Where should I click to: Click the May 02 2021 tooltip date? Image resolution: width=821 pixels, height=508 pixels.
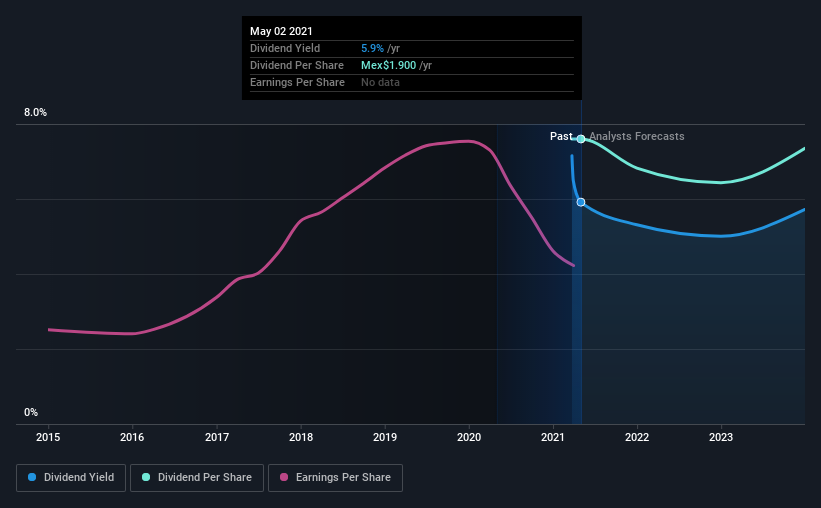(281, 31)
